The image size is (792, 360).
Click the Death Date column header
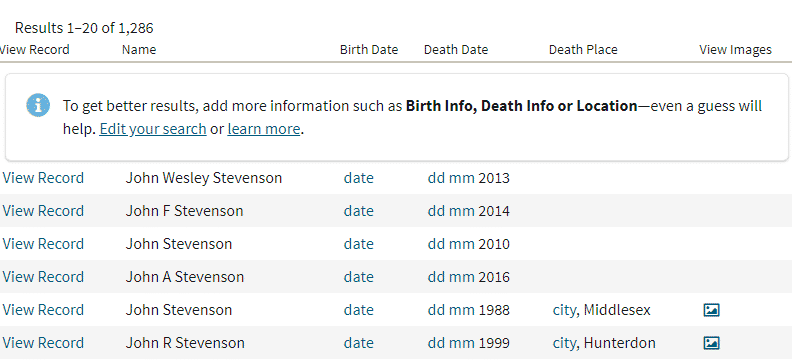click(x=456, y=49)
